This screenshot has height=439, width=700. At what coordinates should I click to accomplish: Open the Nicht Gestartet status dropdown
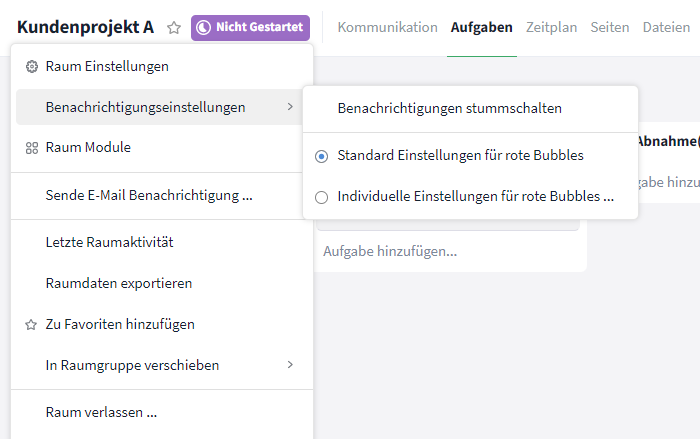250,28
